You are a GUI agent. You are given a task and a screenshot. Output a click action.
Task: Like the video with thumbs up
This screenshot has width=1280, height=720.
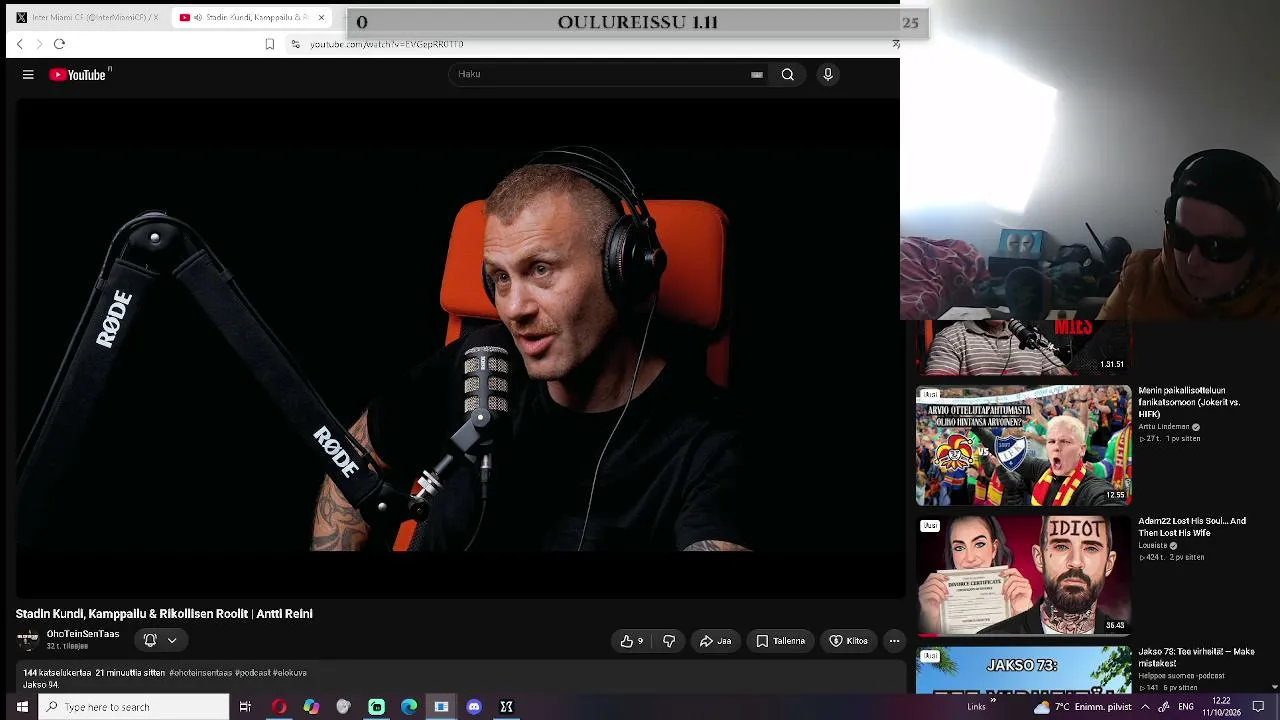pyautogui.click(x=632, y=641)
